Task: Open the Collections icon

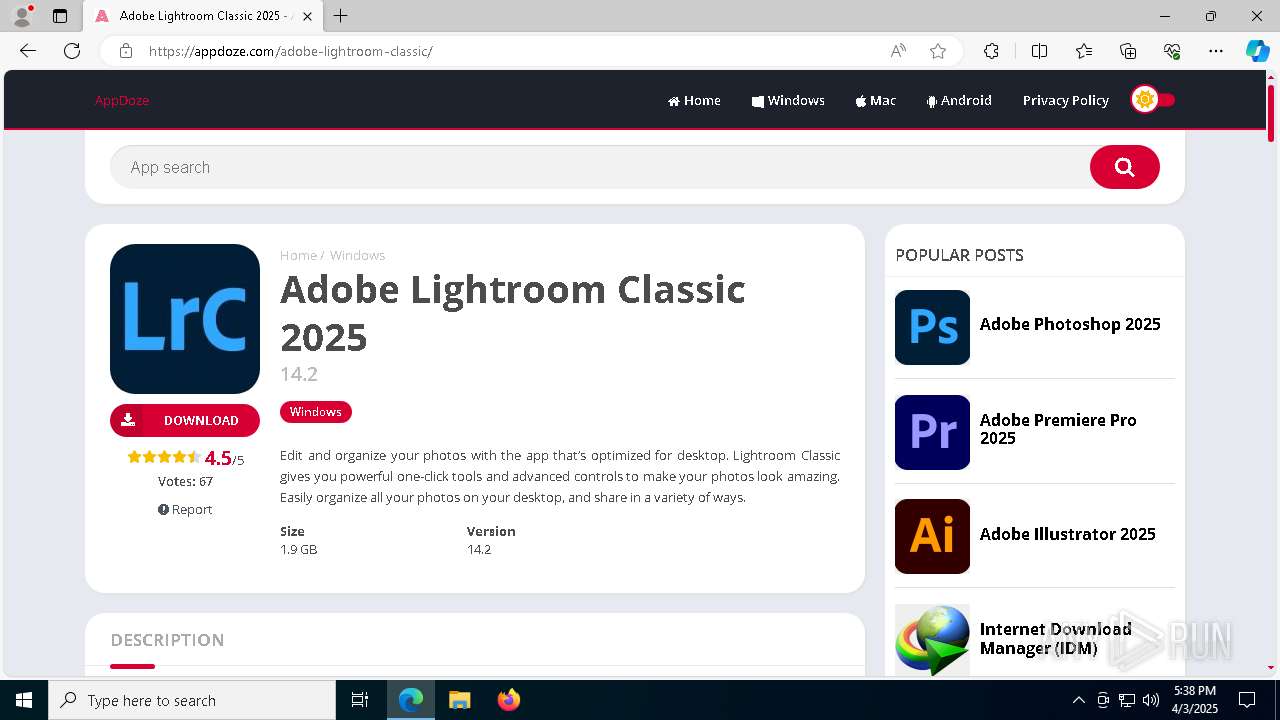Action: 1128,51
